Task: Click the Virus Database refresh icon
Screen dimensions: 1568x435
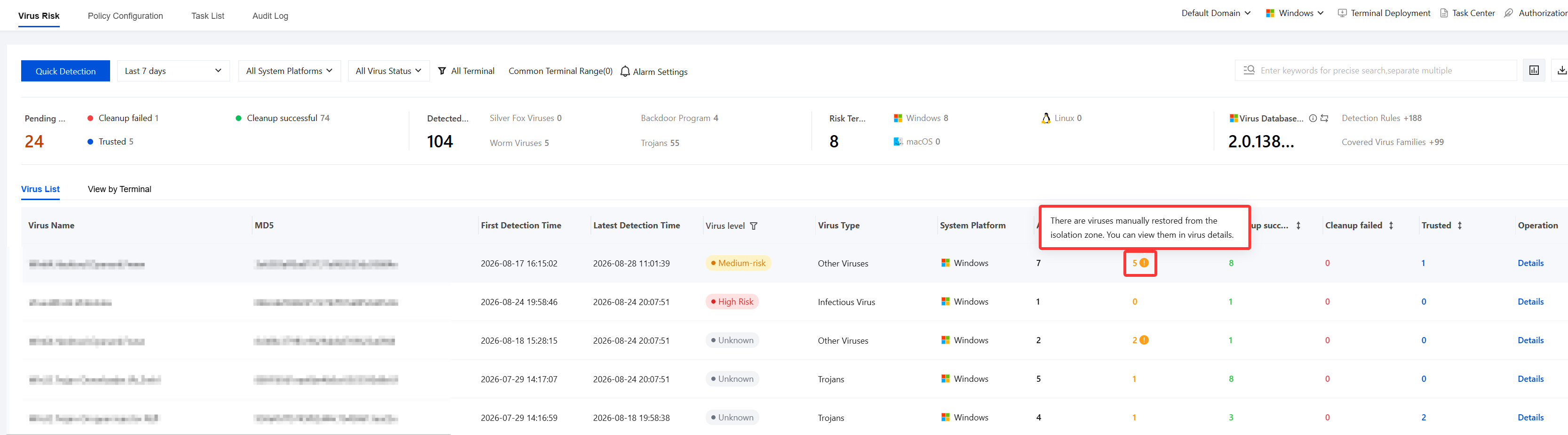Action: click(1324, 118)
